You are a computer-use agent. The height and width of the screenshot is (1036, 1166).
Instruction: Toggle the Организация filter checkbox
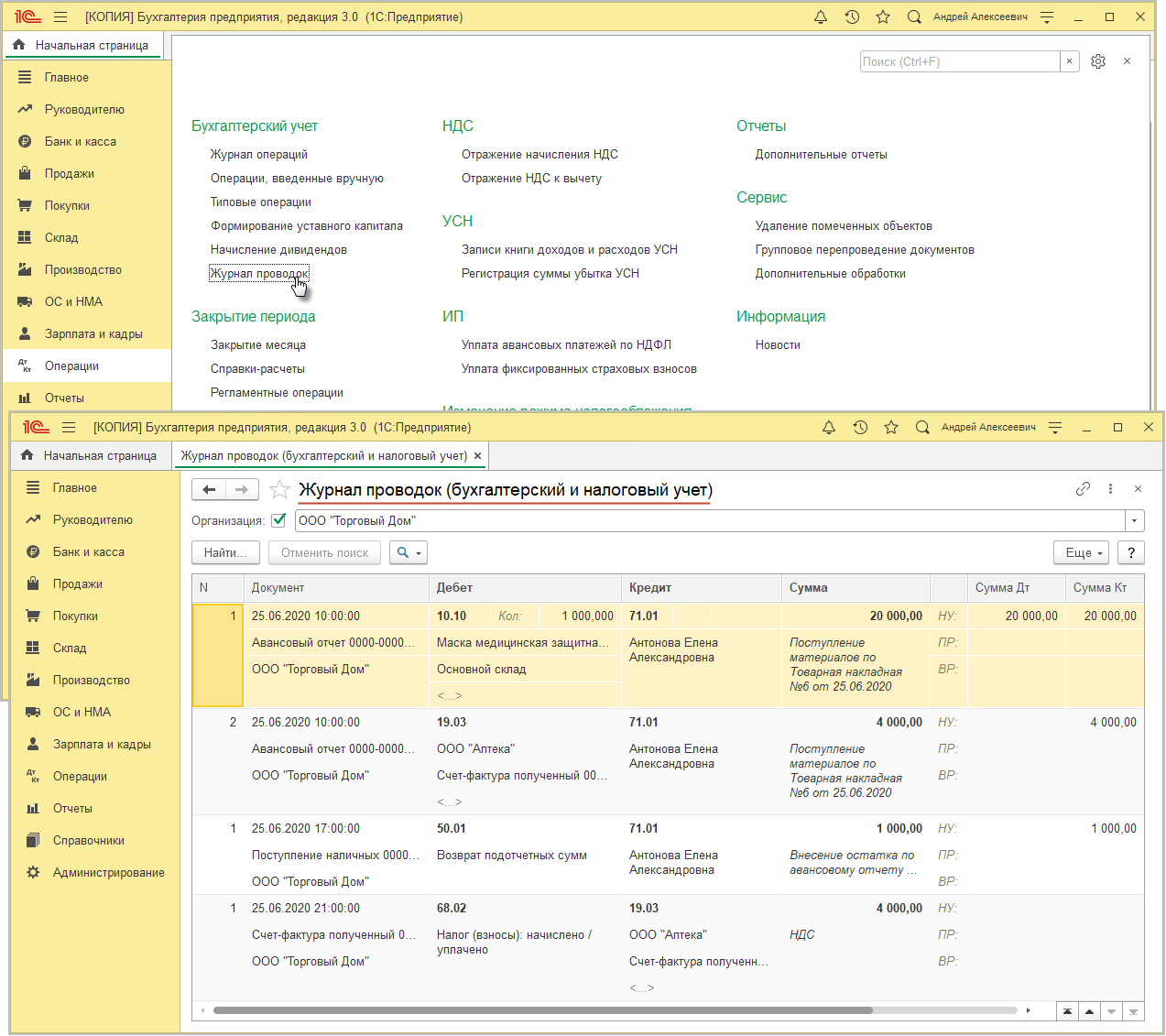tap(279, 520)
